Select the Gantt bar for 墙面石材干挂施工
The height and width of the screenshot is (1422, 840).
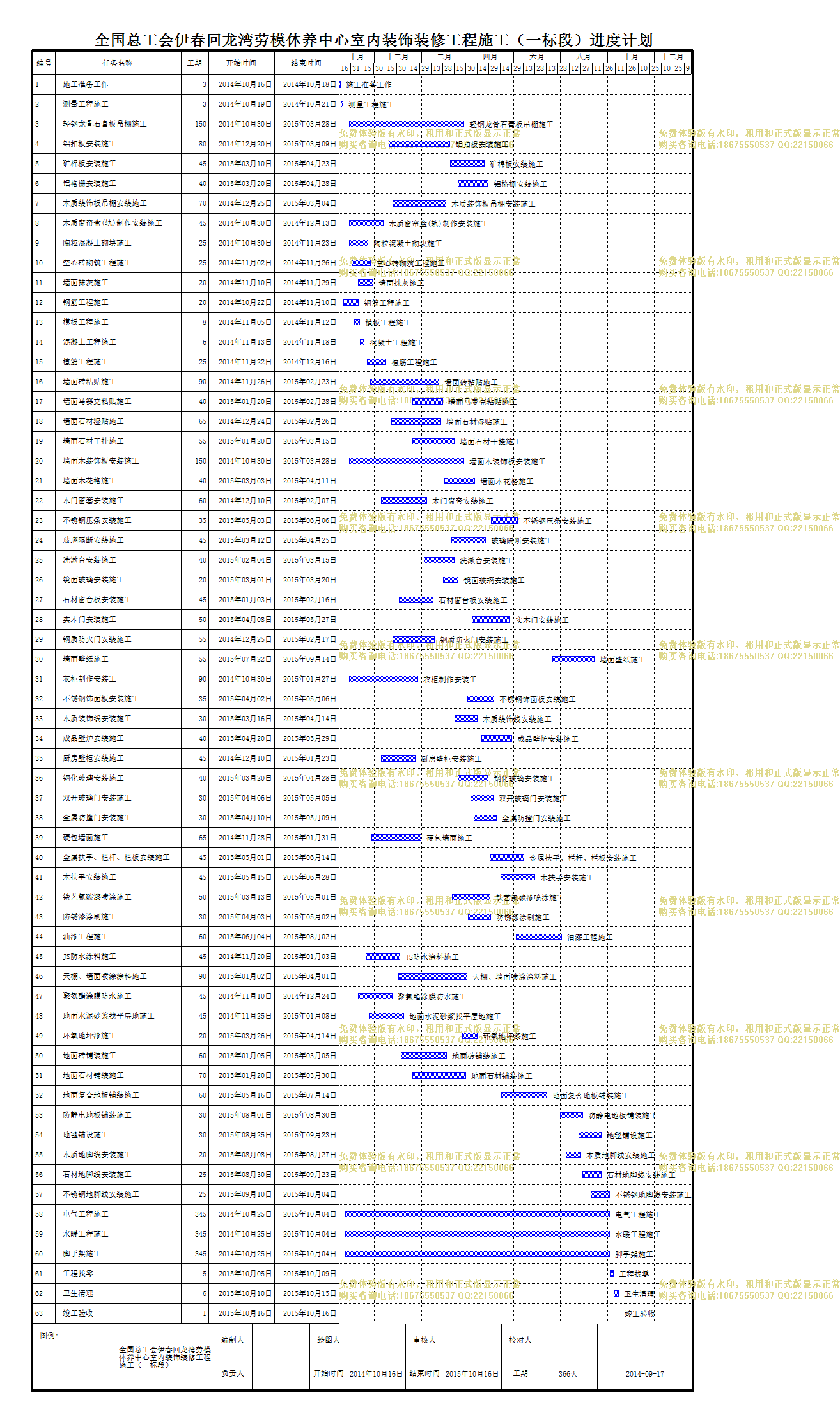(x=433, y=441)
